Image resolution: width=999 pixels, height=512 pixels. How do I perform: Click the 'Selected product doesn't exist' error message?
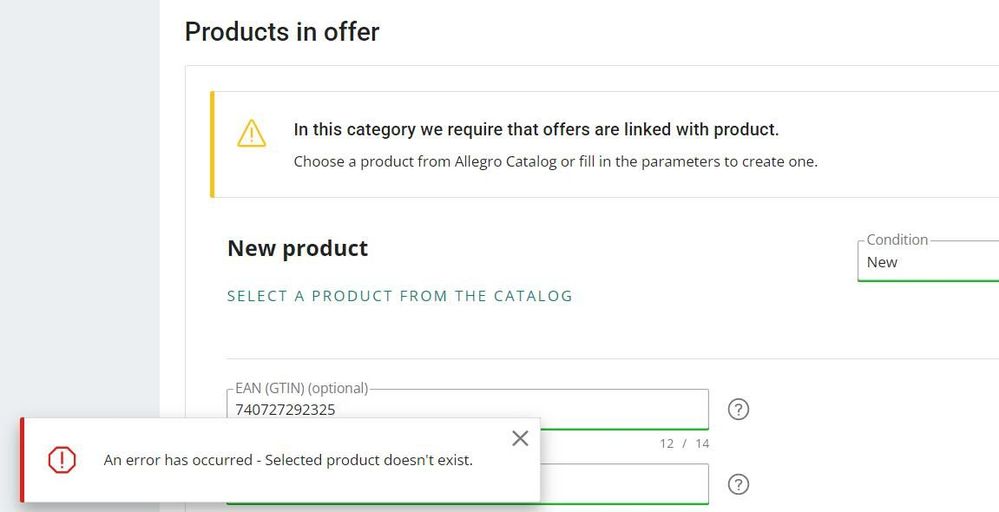[369, 460]
